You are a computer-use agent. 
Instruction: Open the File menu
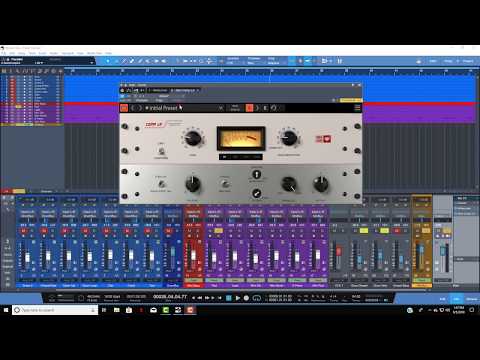(4, 53)
